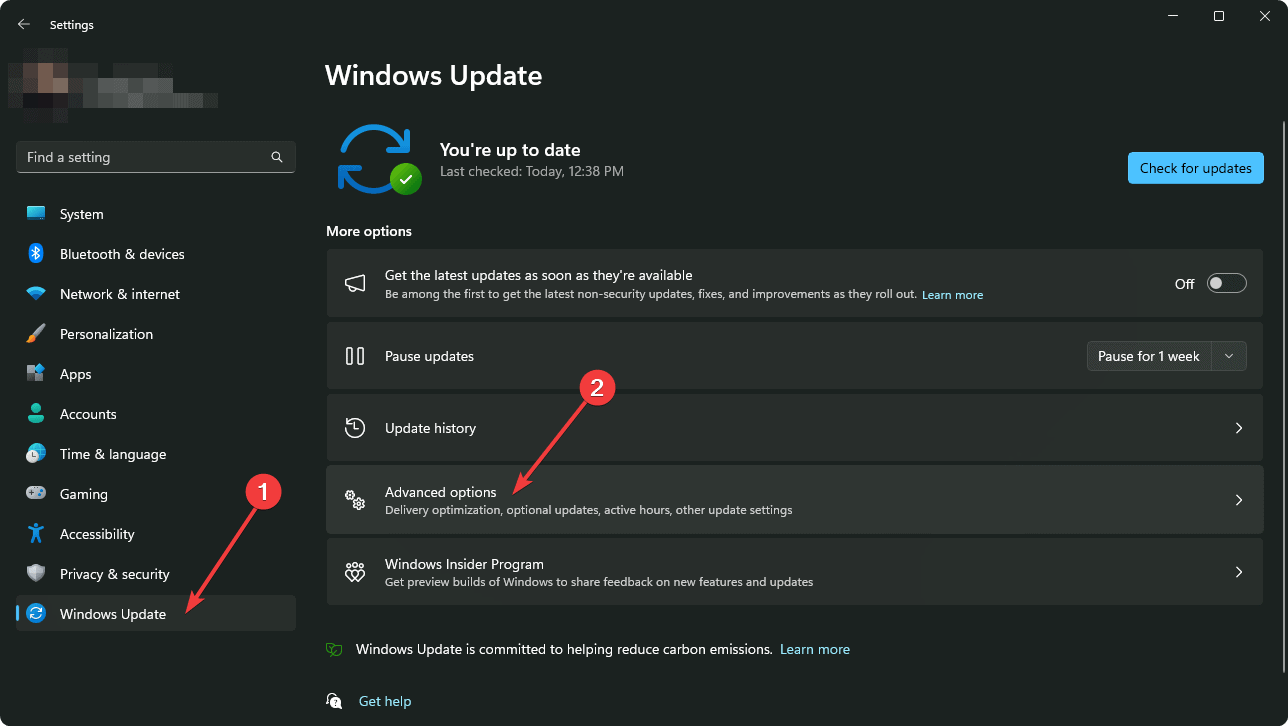Click the Get help link
This screenshot has height=726, width=1288.
point(385,701)
